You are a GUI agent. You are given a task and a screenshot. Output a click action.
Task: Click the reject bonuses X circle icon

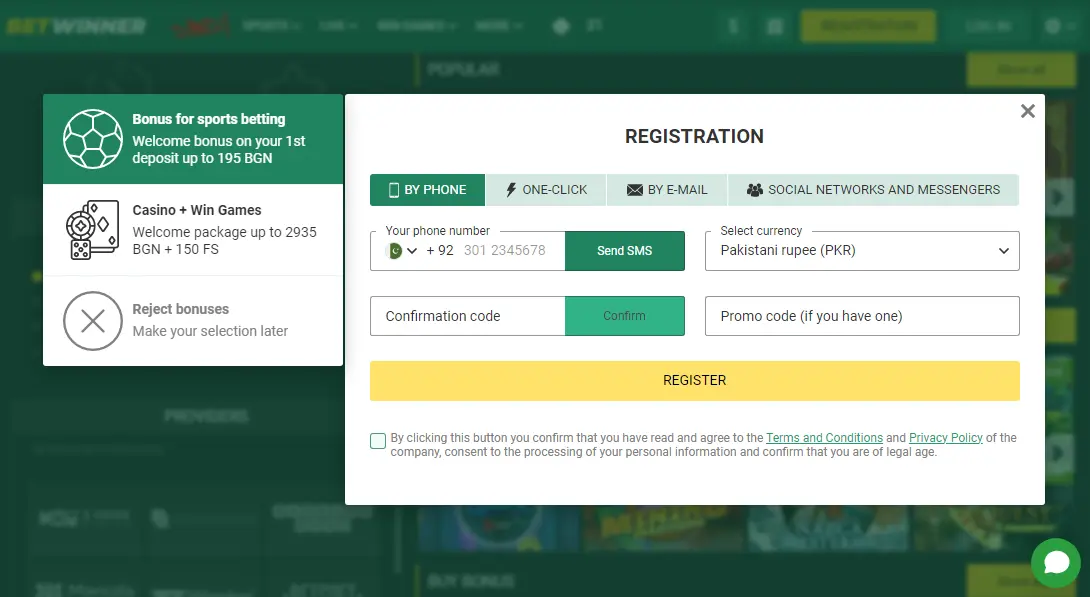(93, 320)
